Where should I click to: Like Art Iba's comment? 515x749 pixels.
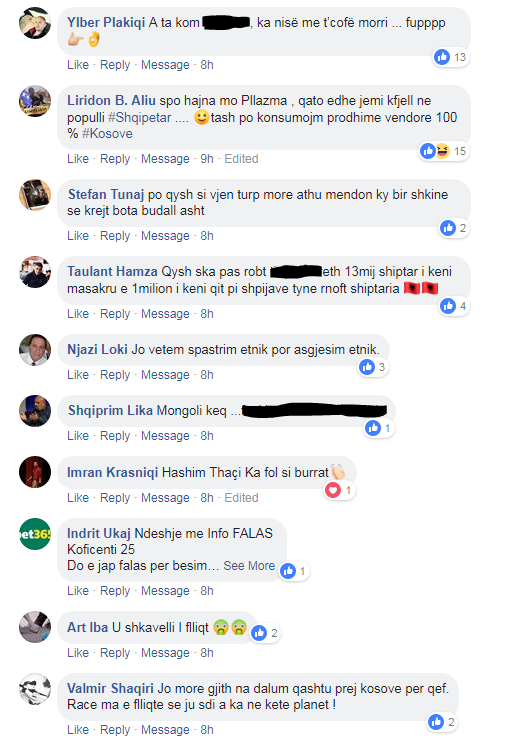click(78, 653)
